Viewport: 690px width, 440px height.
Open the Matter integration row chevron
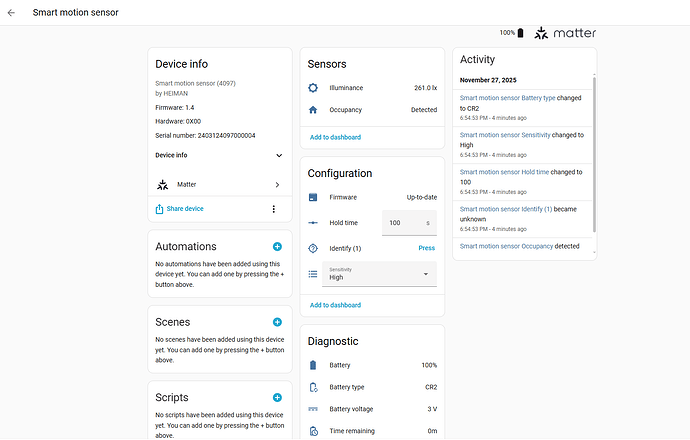pos(277,185)
